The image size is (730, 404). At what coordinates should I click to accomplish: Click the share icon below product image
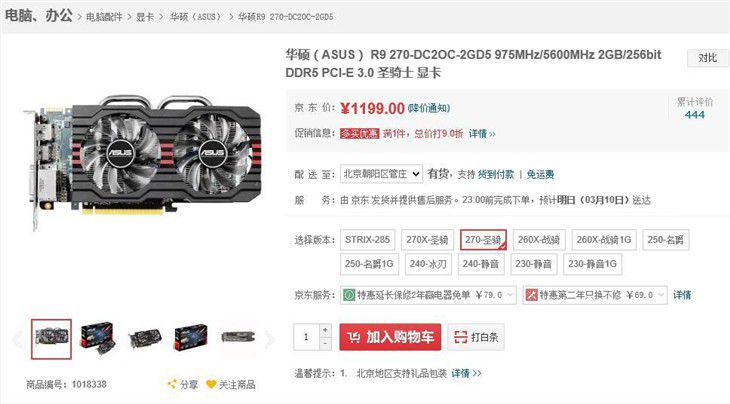(x=172, y=384)
